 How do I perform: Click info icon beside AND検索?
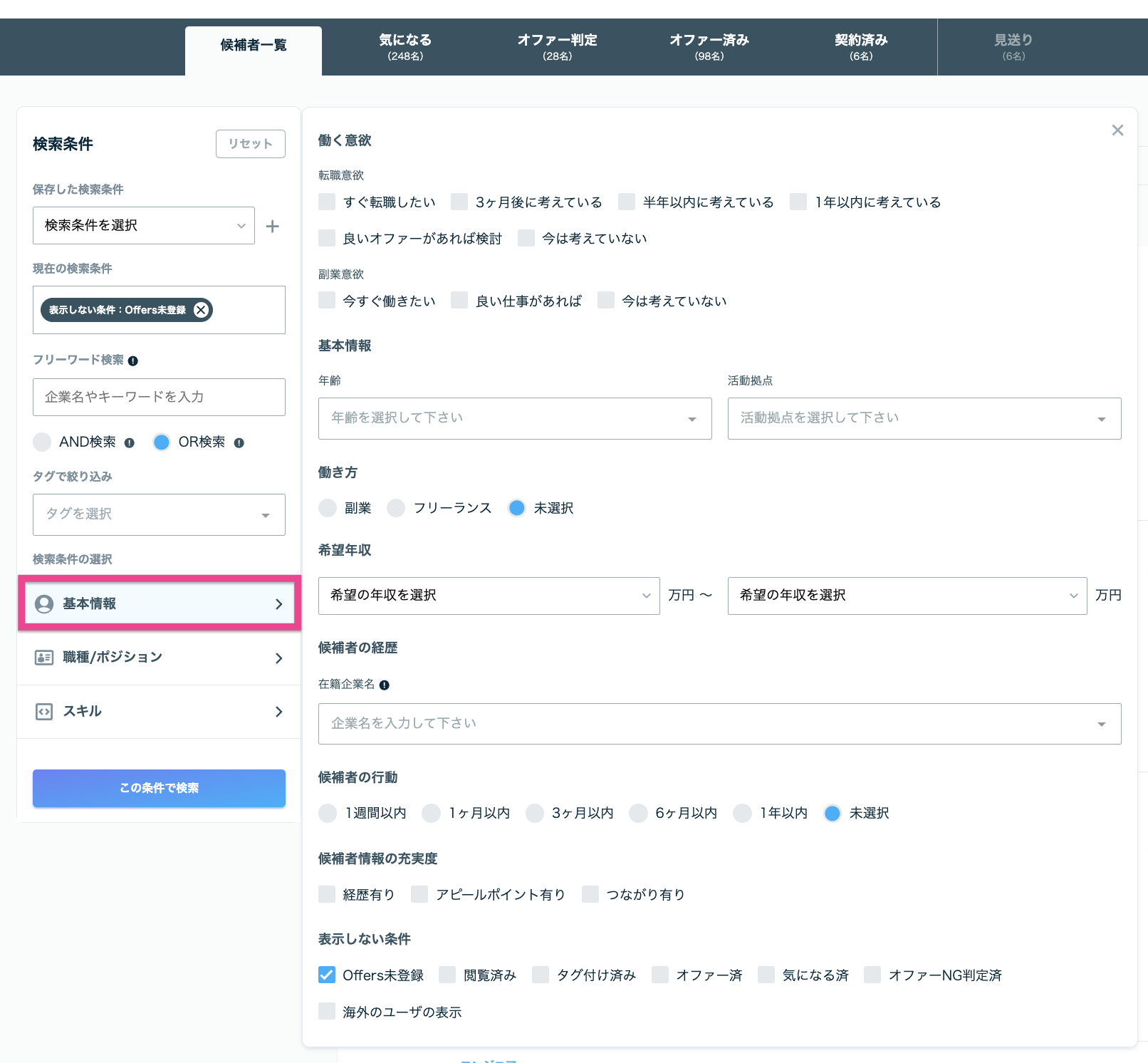point(129,442)
